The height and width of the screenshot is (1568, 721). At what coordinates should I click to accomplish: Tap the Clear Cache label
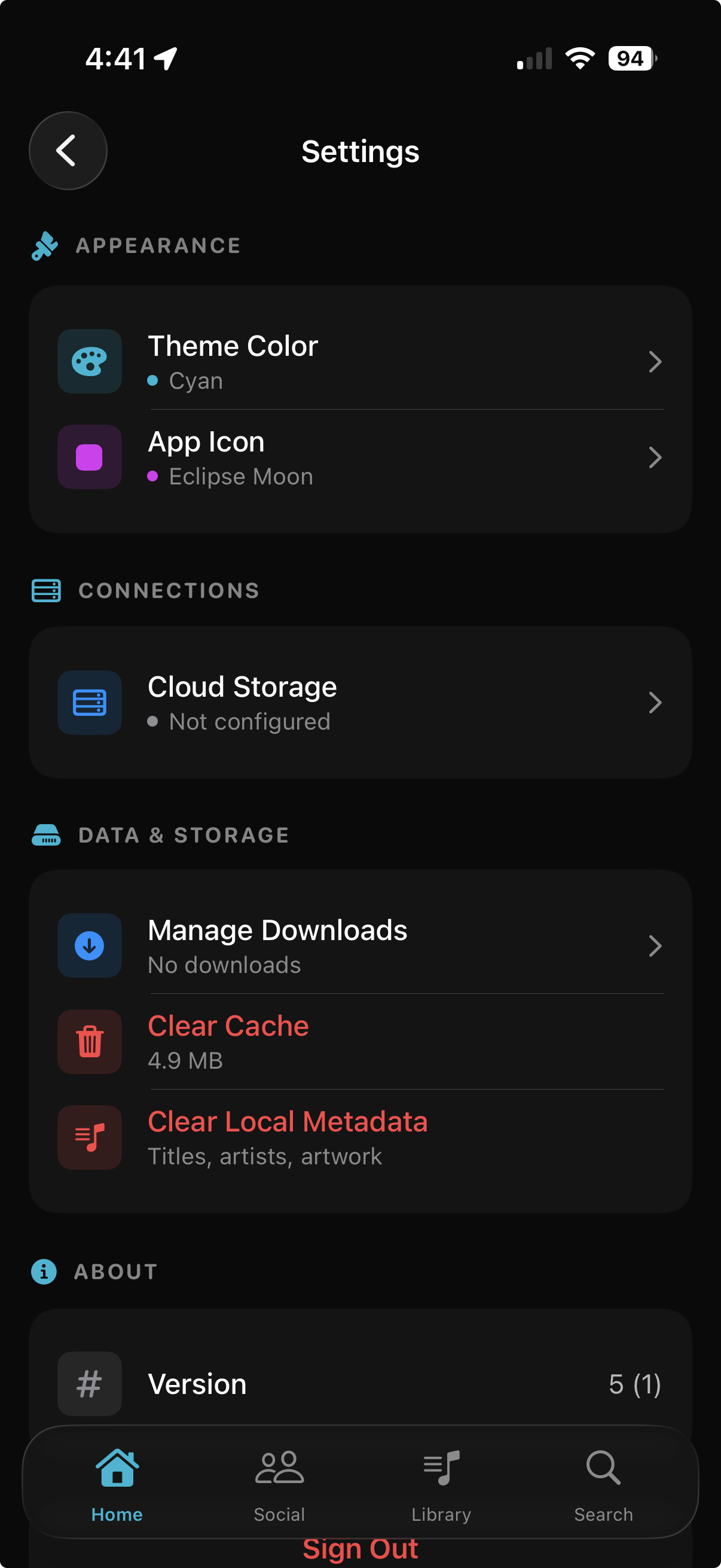coord(228,1026)
